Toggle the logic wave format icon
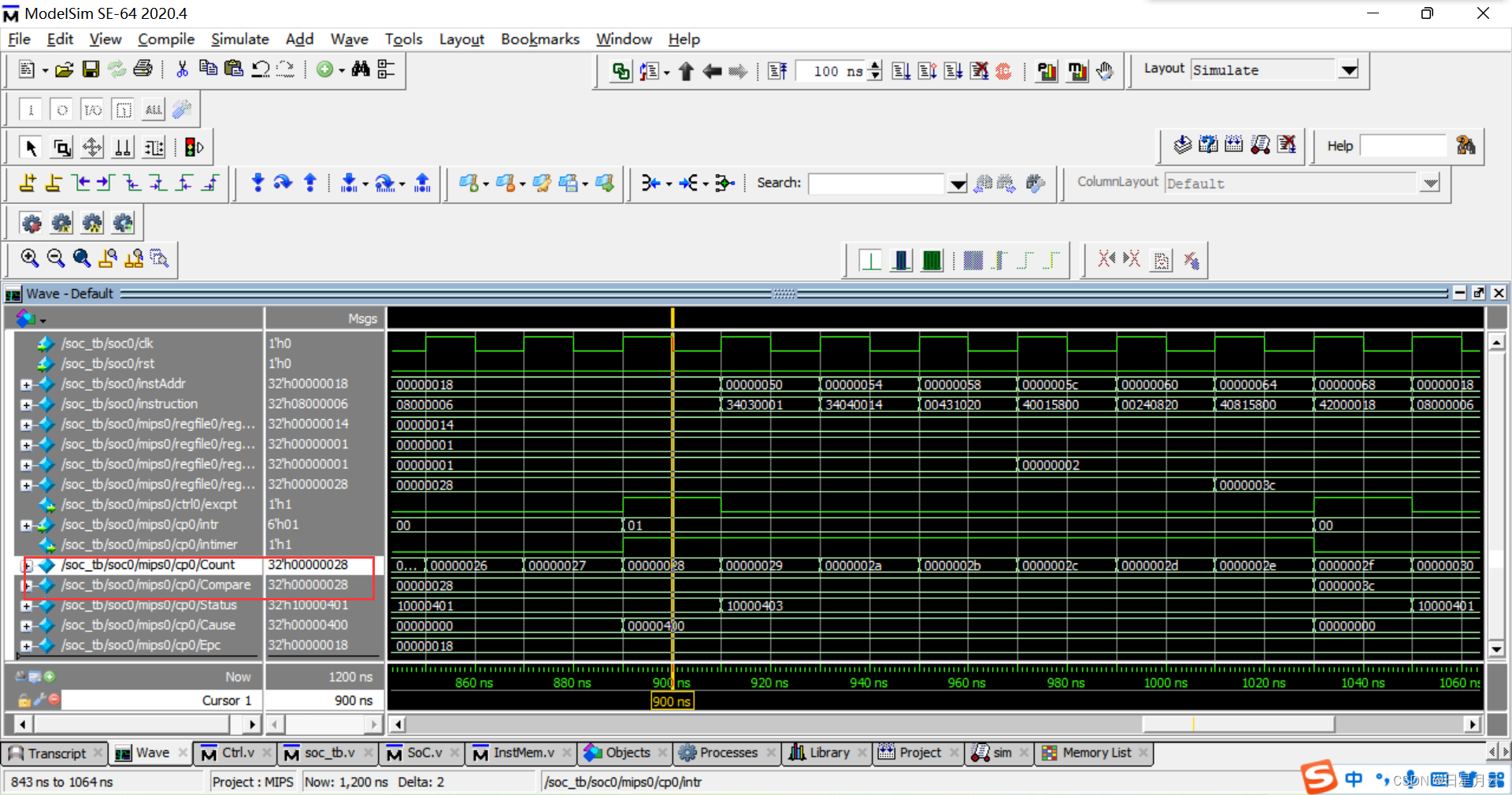 (x=901, y=261)
